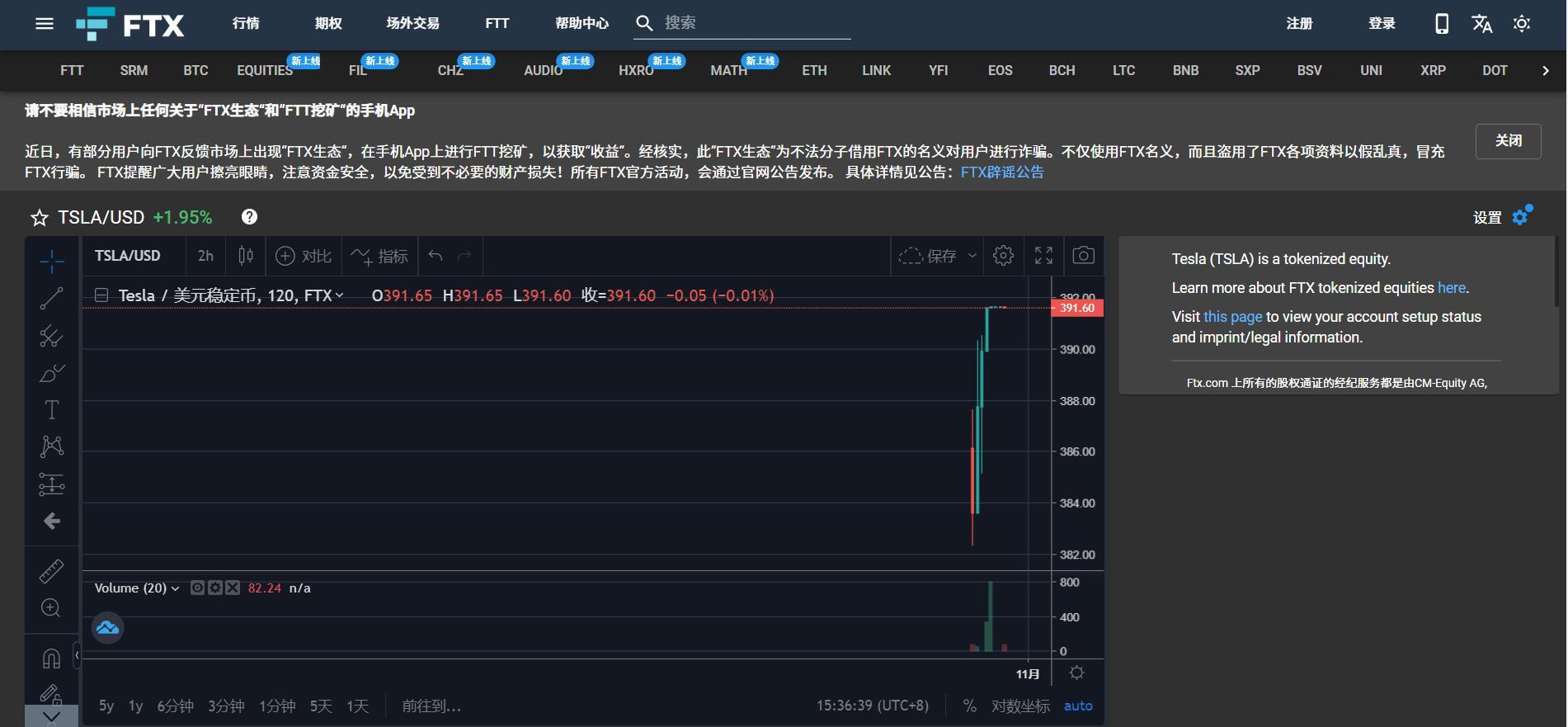The image size is (1568, 727).
Task: Select the trend line tool
Action: tap(51, 299)
